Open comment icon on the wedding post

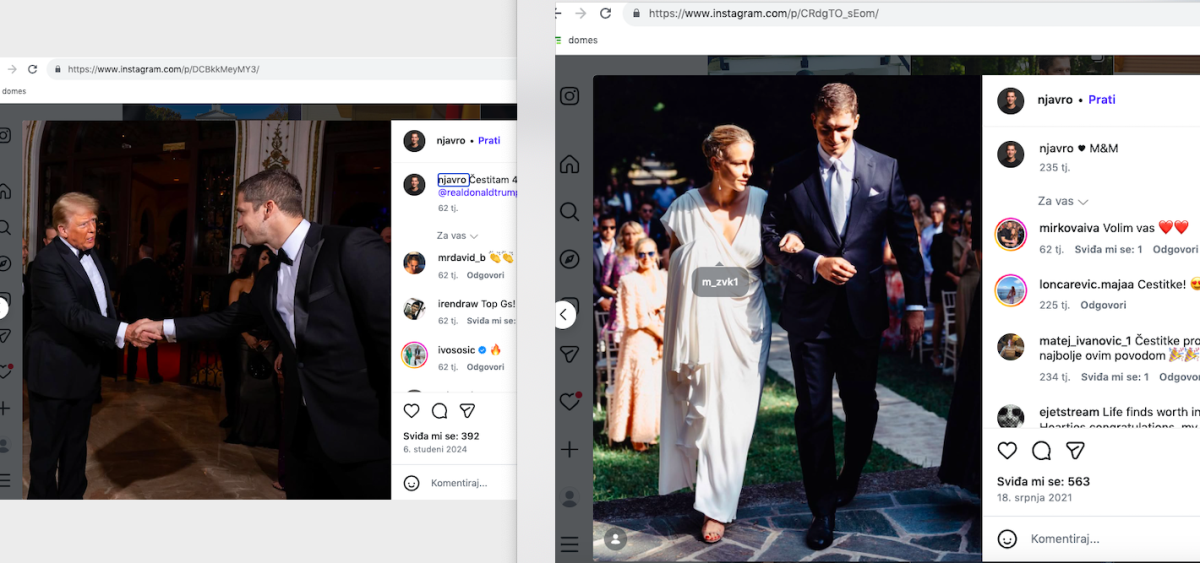tap(1041, 450)
